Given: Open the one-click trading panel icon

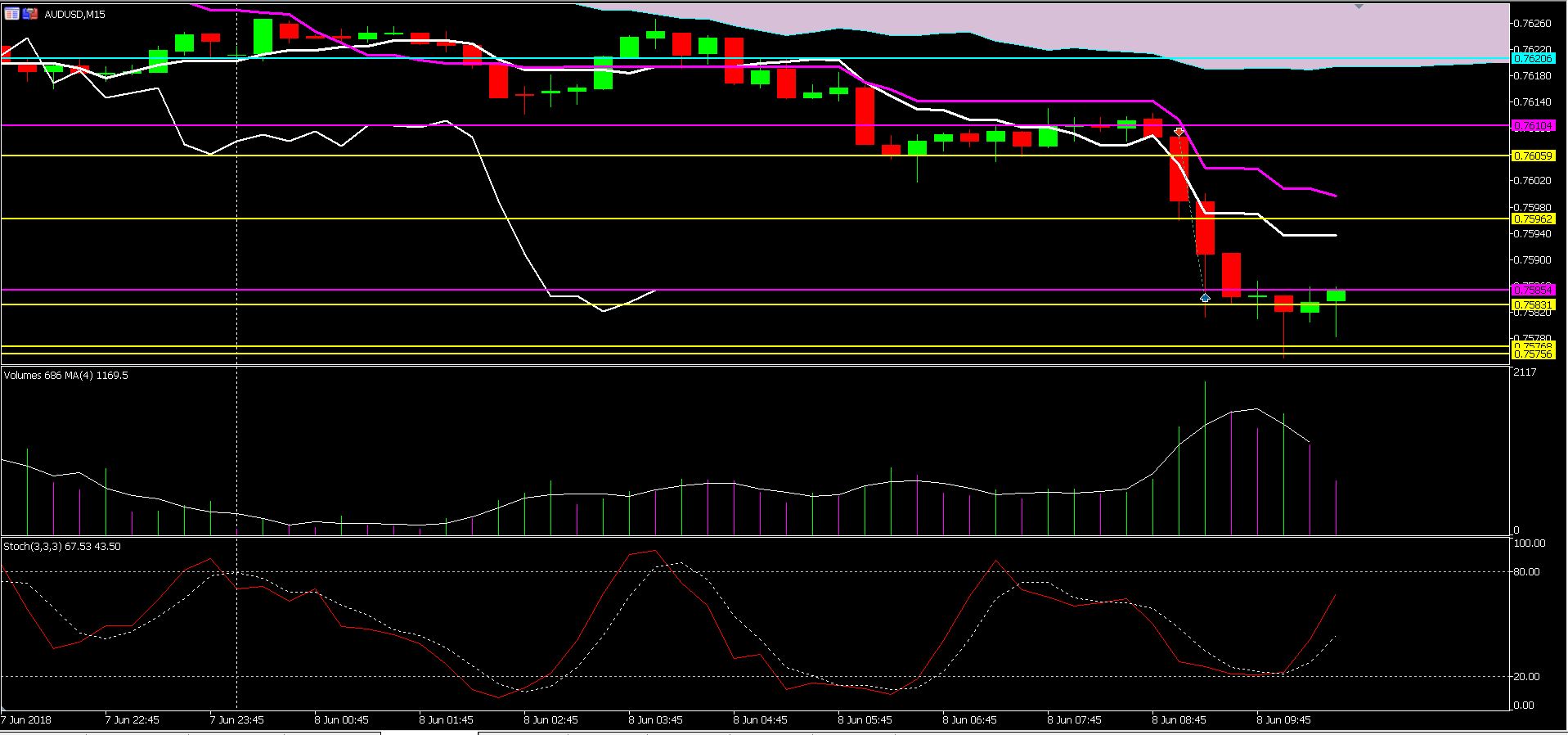Looking at the screenshot, I should (x=11, y=14).
